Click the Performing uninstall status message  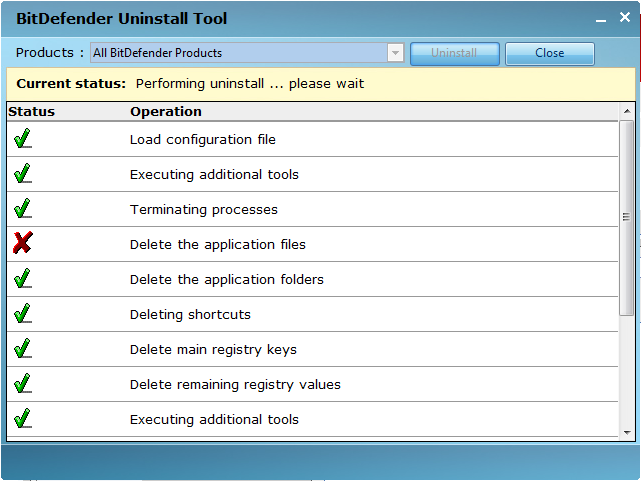click(250, 84)
